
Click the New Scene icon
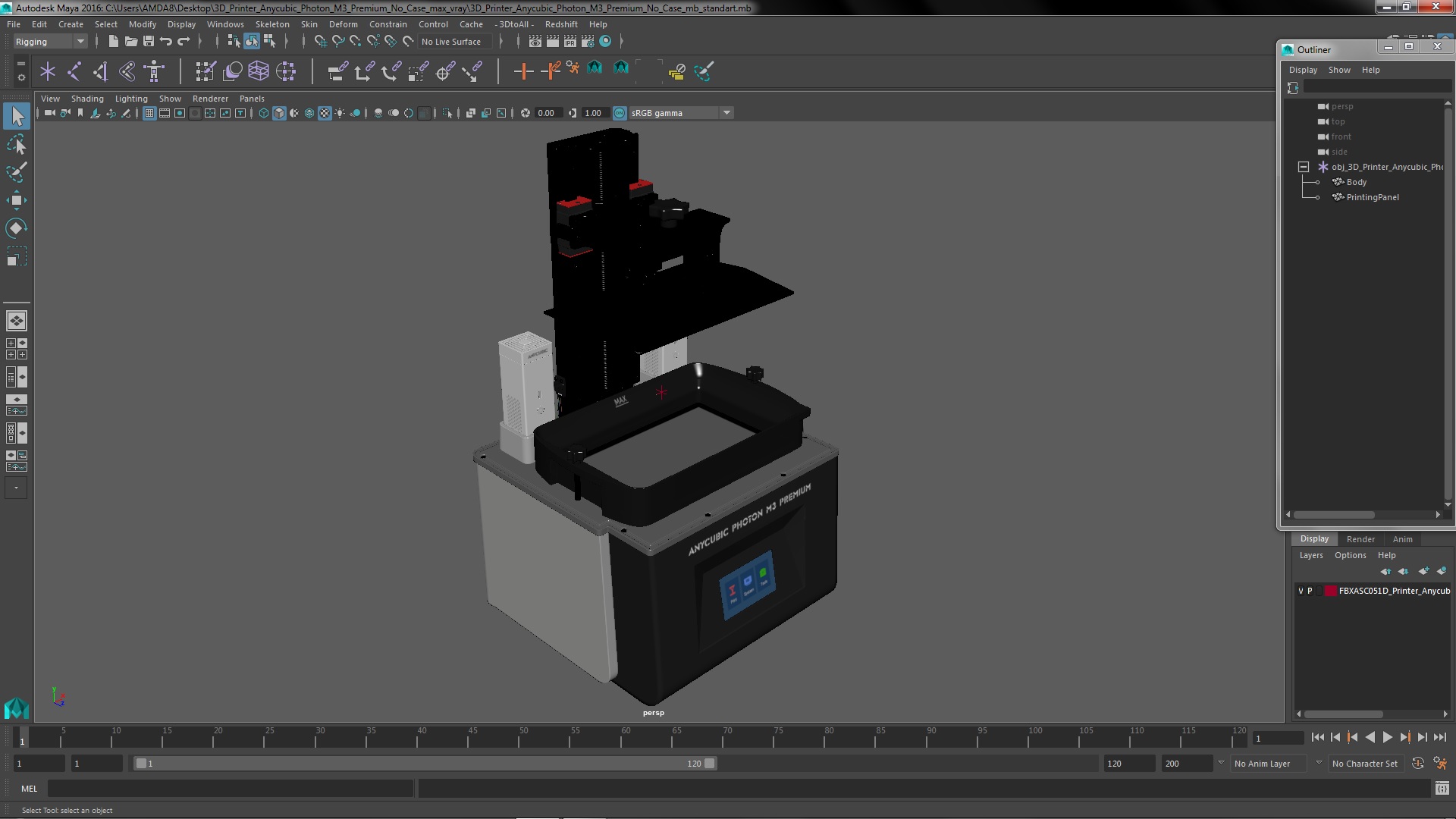113,42
